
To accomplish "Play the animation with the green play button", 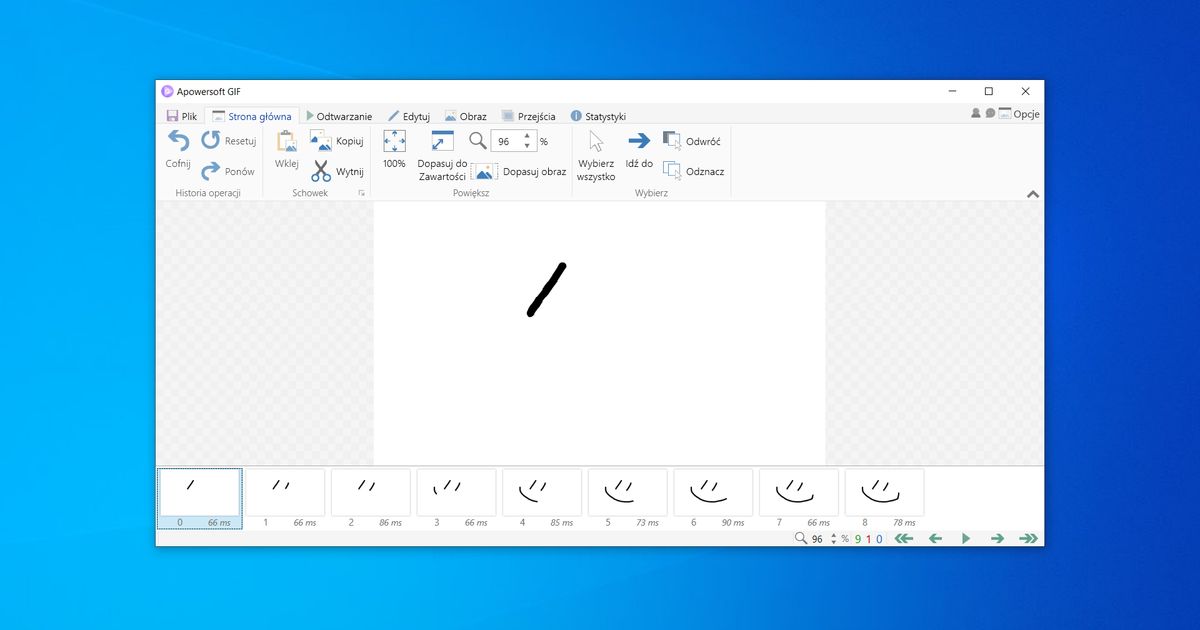I will point(966,538).
